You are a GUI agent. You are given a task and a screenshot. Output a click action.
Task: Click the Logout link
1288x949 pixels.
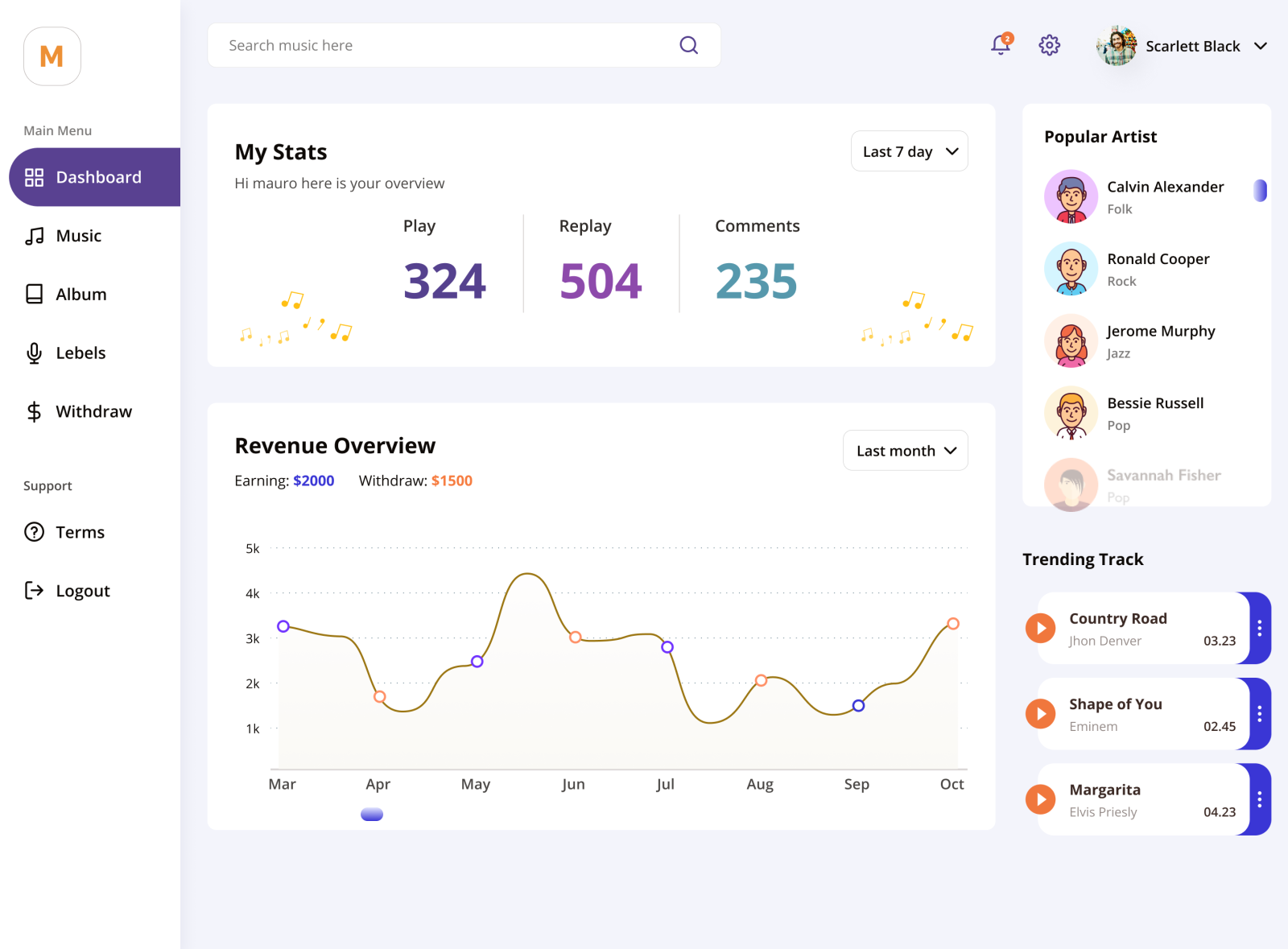82,591
